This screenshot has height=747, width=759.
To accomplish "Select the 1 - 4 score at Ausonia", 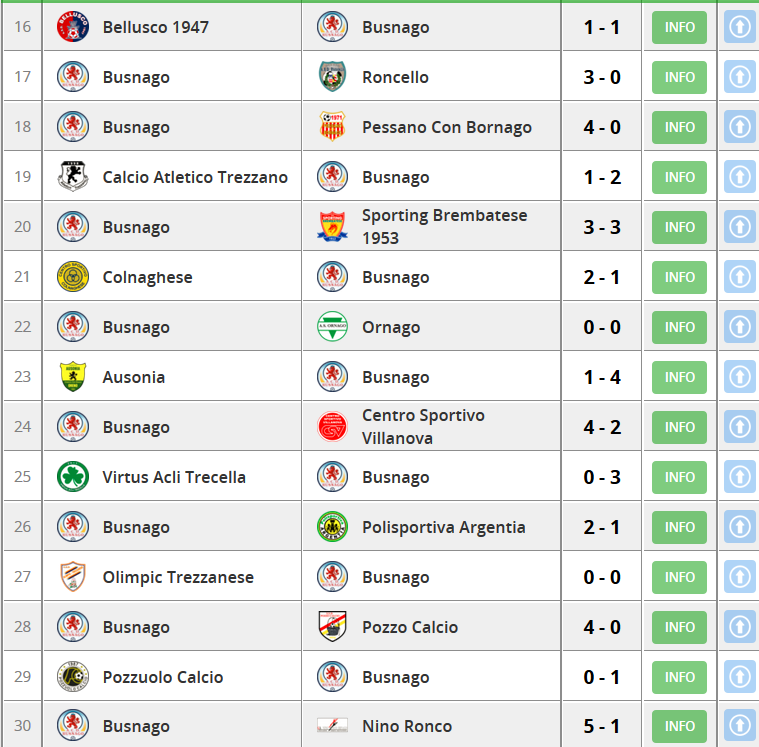I will click(x=602, y=377).
